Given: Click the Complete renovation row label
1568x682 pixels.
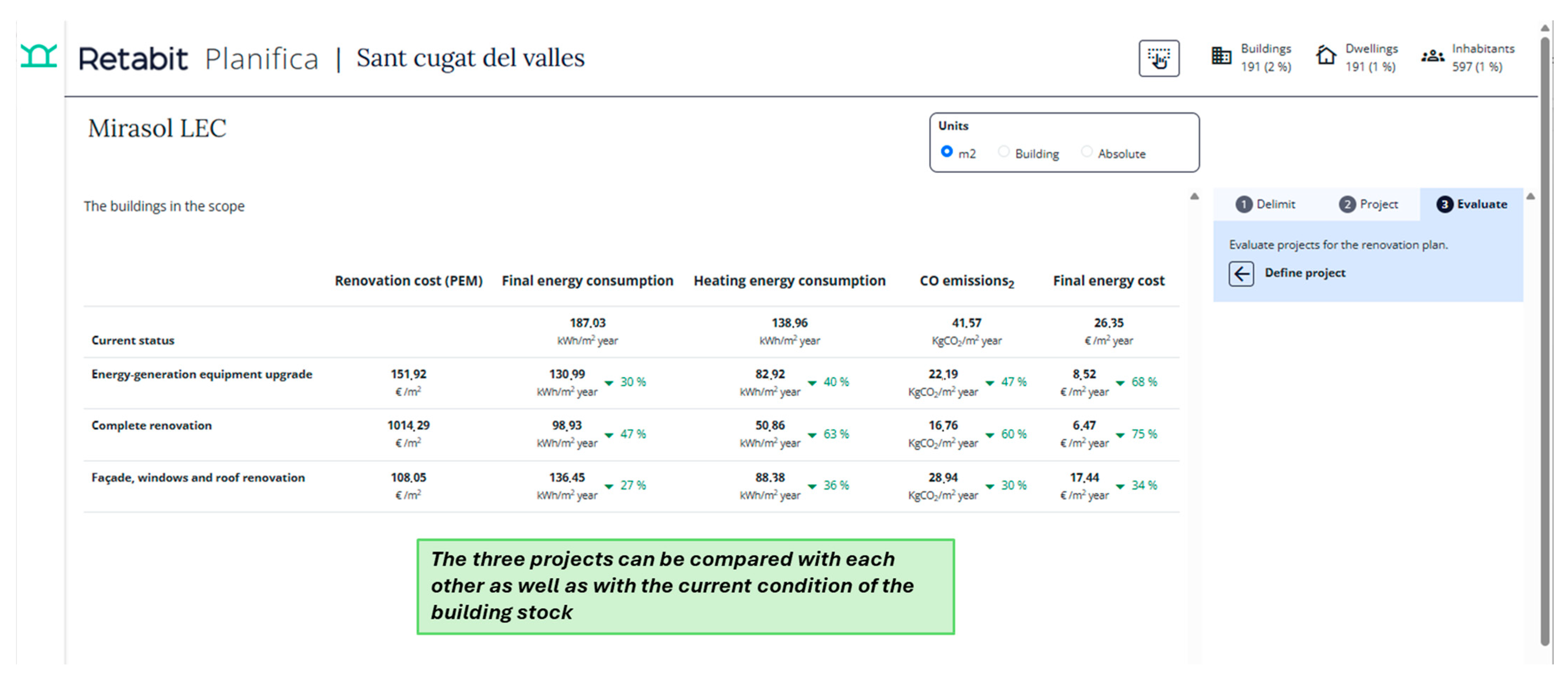Looking at the screenshot, I should click(x=151, y=426).
